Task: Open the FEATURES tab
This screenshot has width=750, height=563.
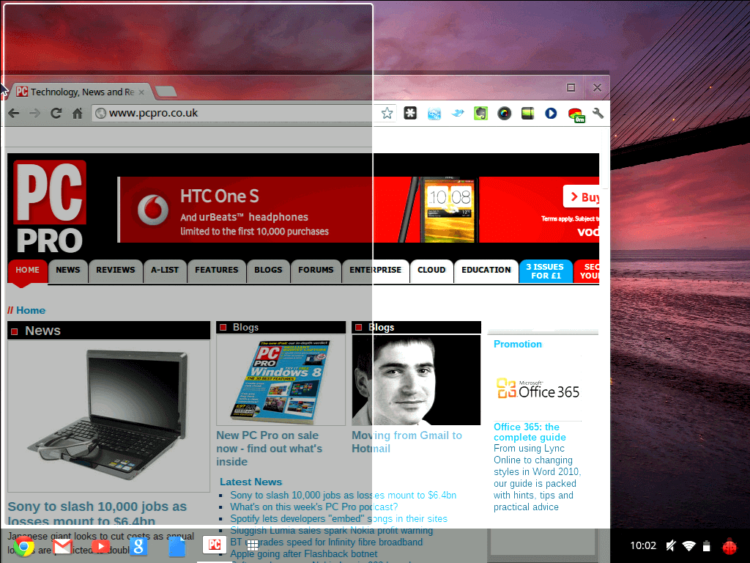Action: (216, 270)
